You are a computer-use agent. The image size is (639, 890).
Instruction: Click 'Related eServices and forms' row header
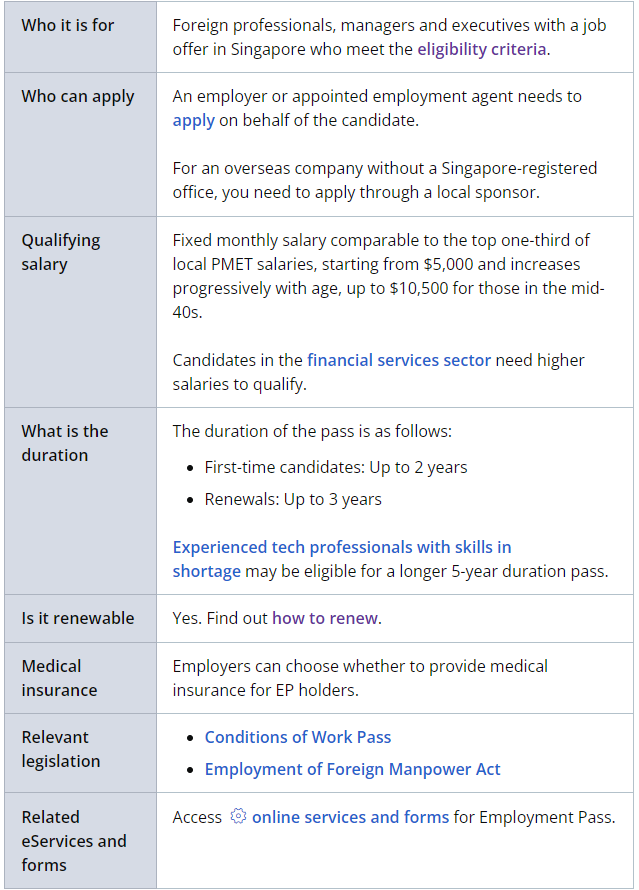click(x=74, y=841)
